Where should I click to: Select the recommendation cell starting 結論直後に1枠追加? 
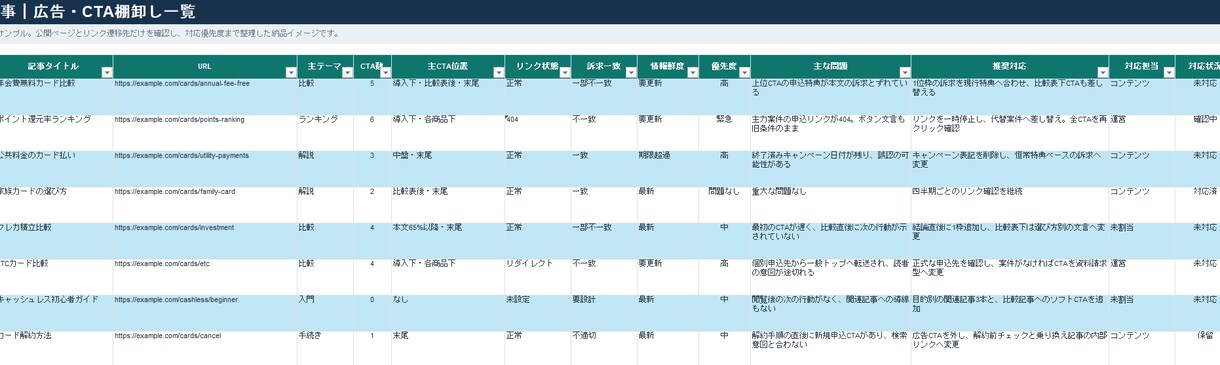[1010, 241]
